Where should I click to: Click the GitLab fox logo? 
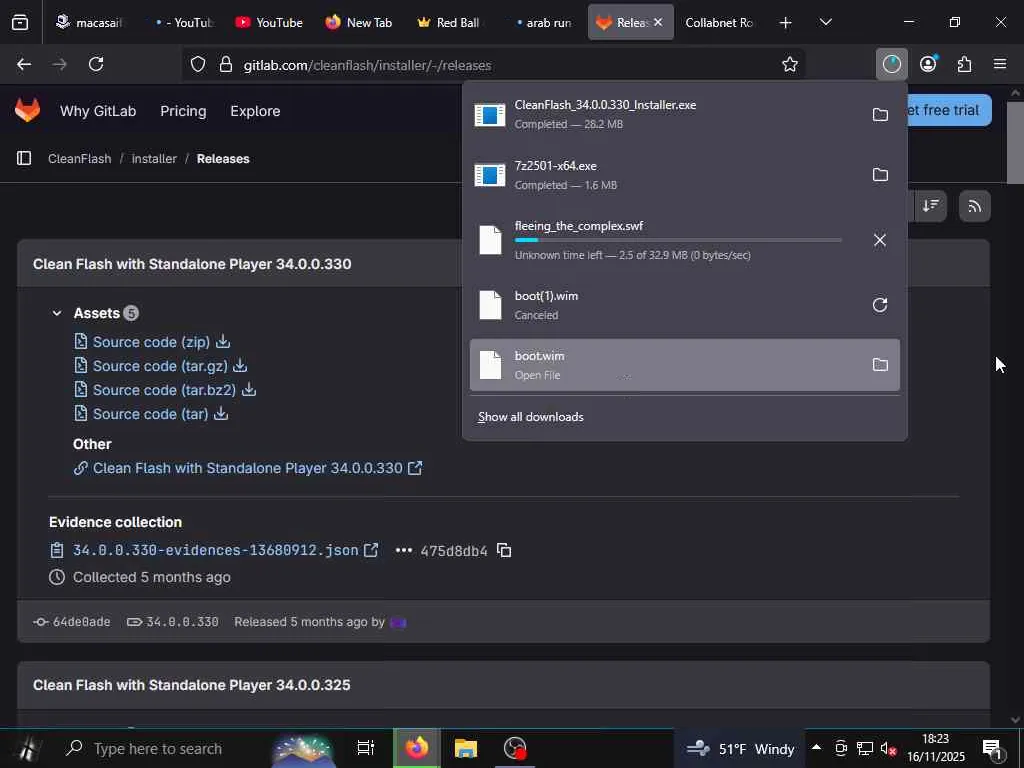coord(27,110)
